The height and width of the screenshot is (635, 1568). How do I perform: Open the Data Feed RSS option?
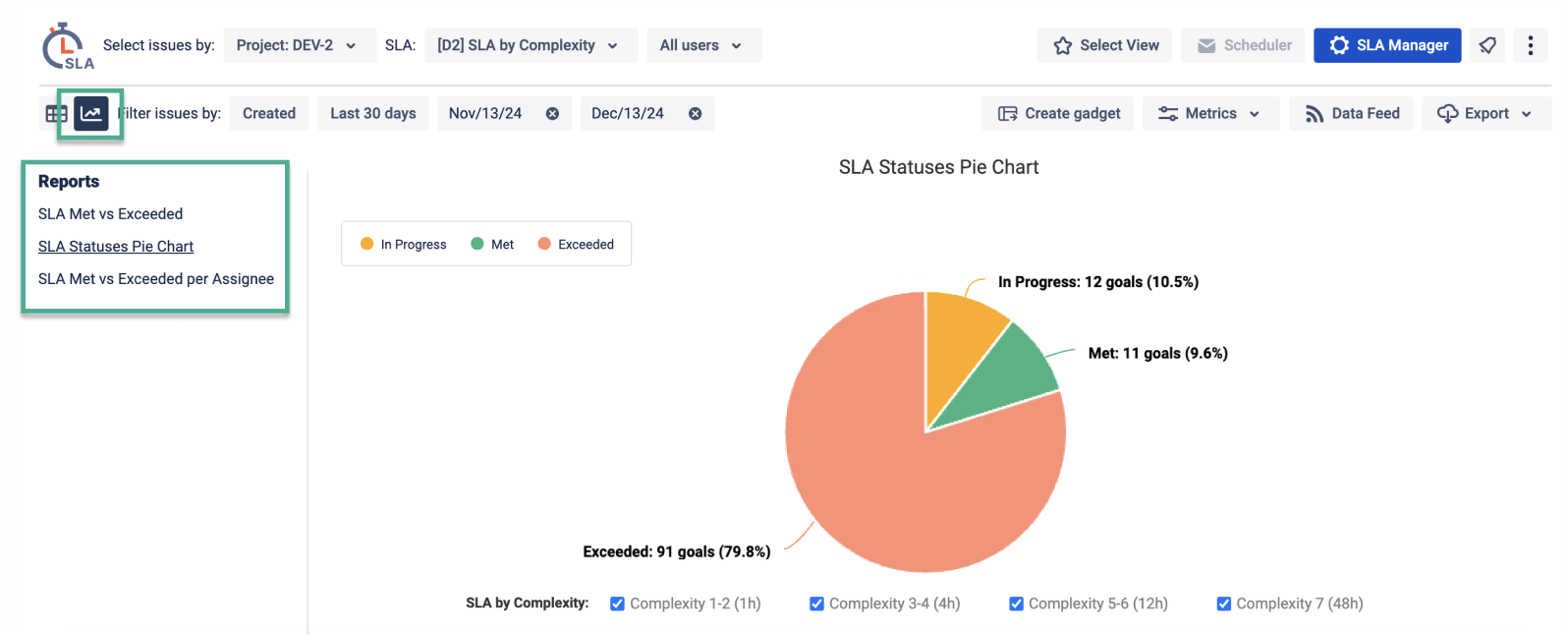click(x=1352, y=114)
